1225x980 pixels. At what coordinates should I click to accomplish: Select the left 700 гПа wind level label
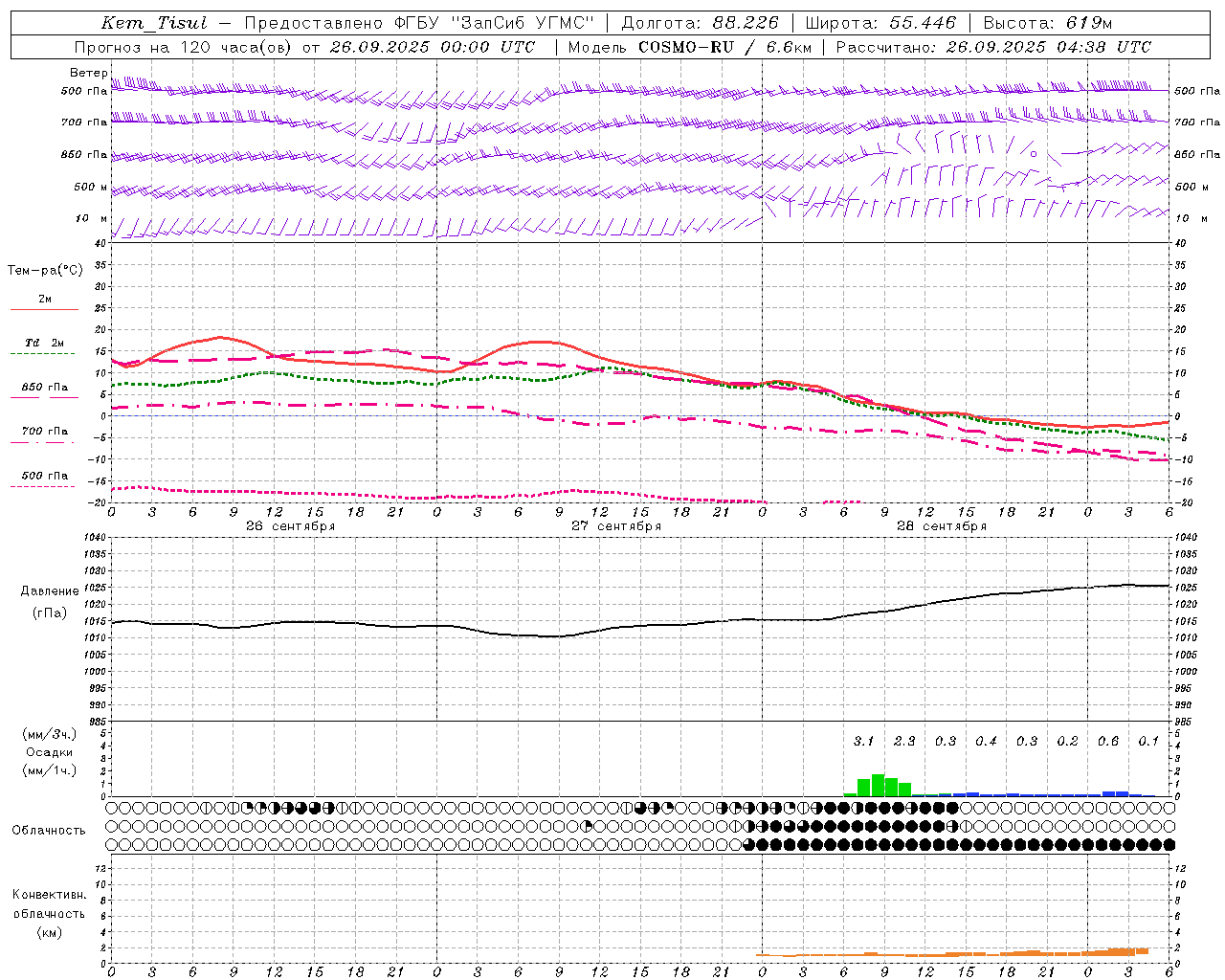(x=84, y=122)
